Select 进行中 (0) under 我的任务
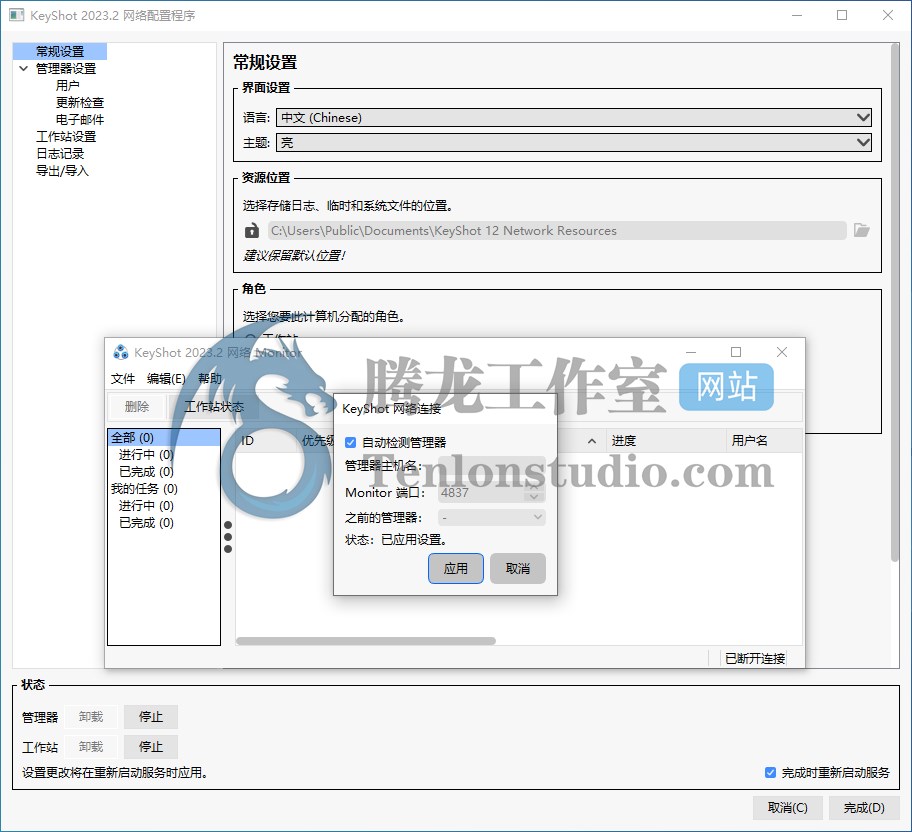 (x=146, y=506)
